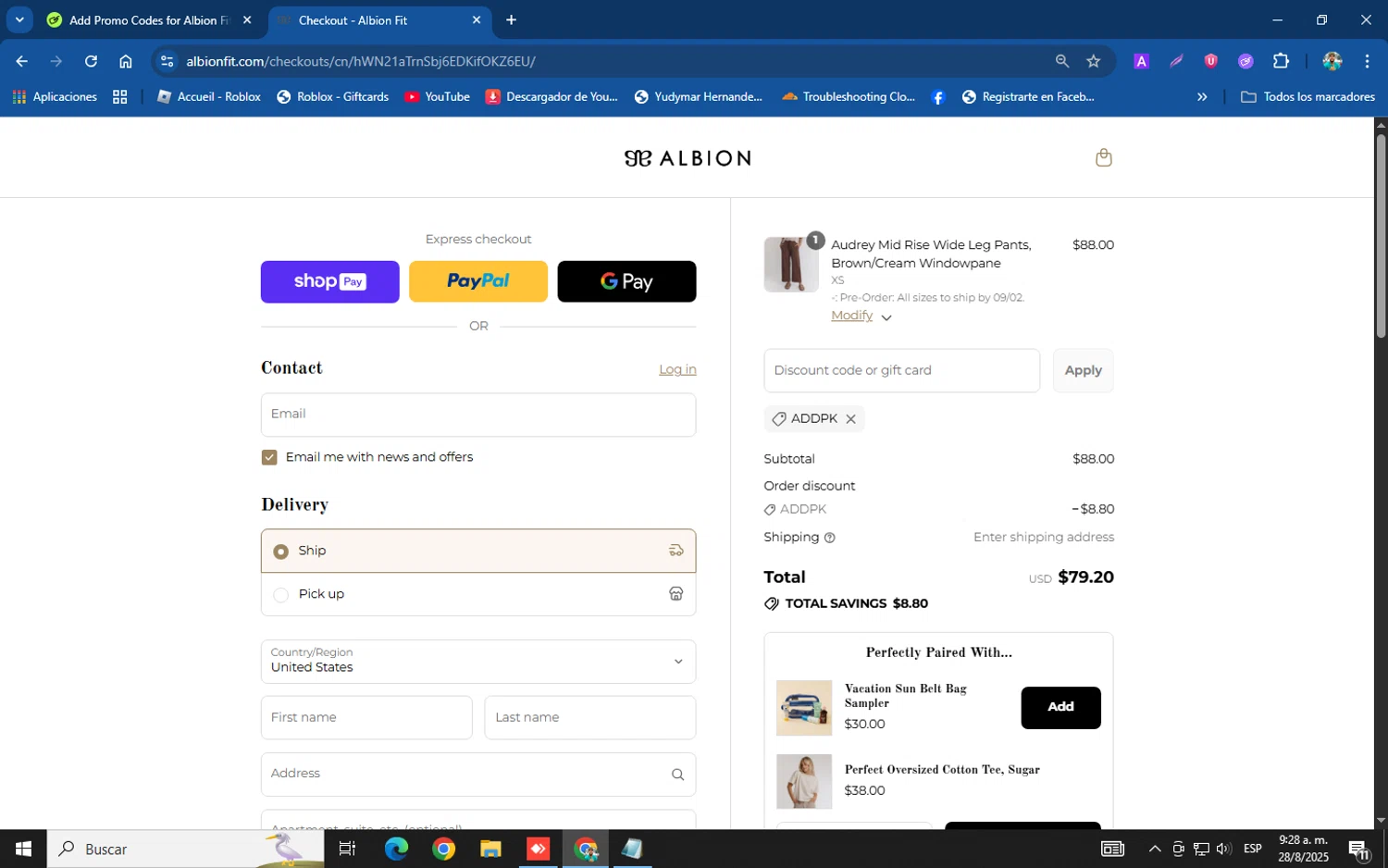Click the Last name field

589,718
